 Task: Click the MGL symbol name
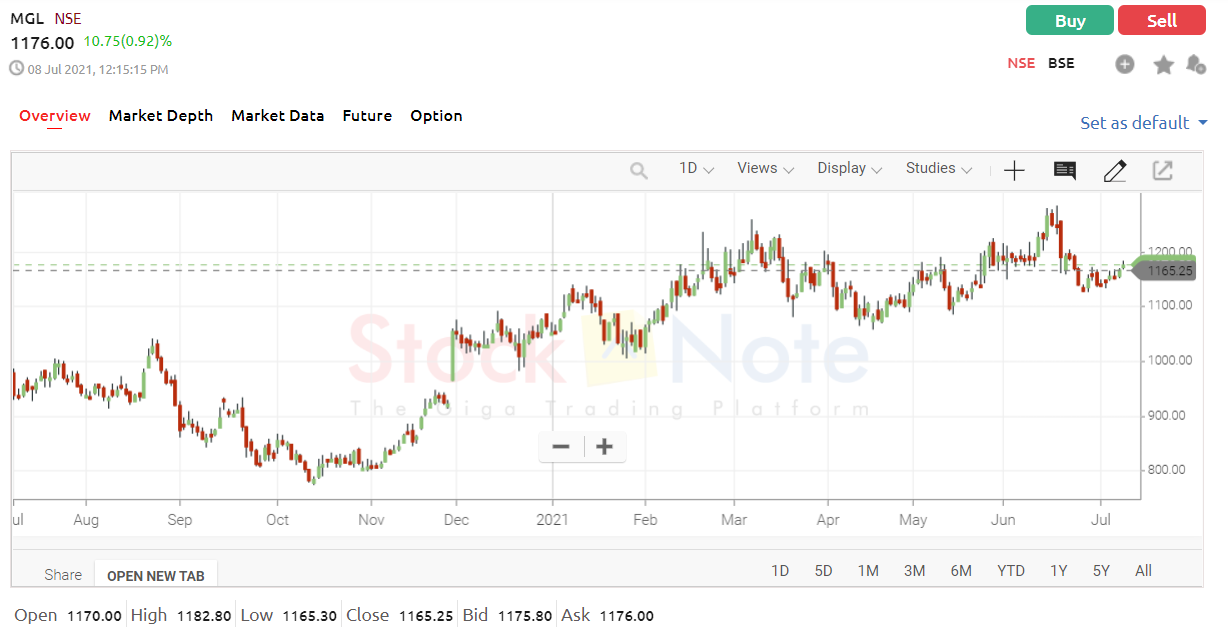click(27, 19)
